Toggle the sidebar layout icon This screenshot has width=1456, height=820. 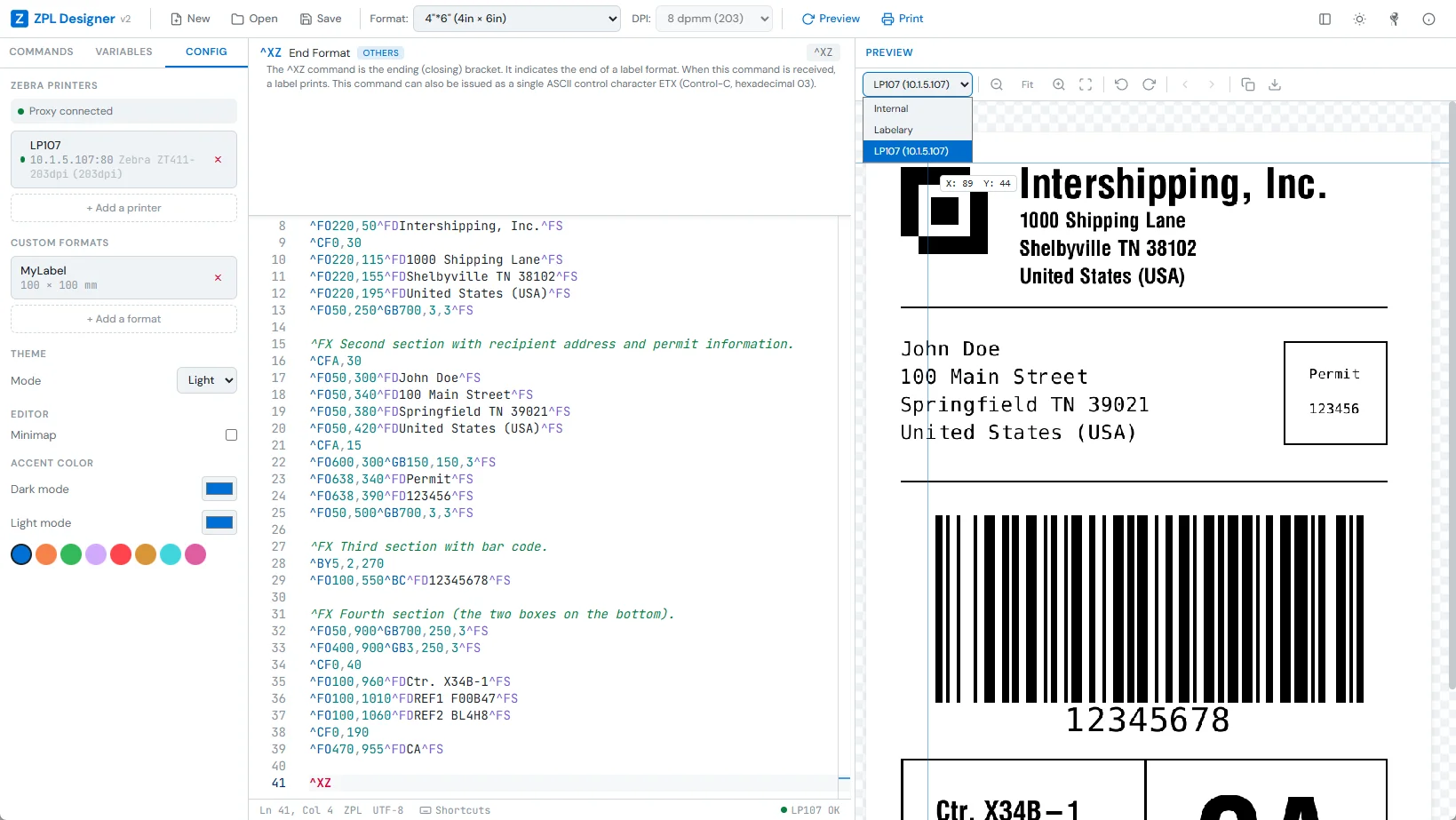(1325, 19)
